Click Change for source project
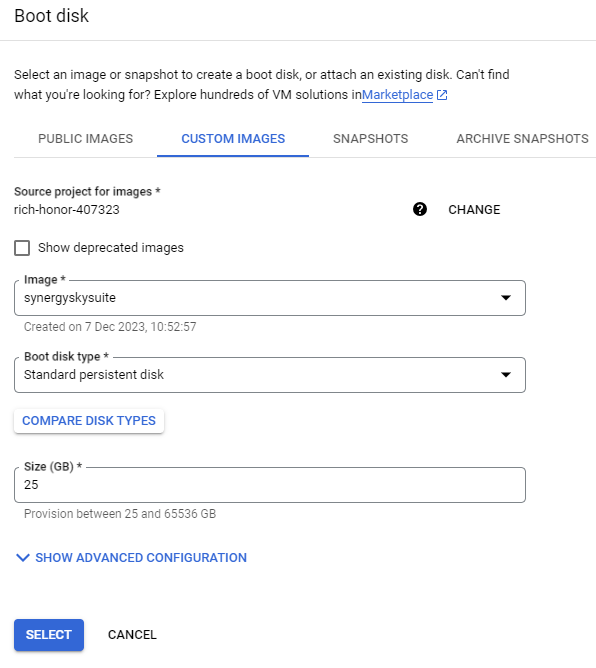Viewport: 596px width, 668px height. click(474, 210)
